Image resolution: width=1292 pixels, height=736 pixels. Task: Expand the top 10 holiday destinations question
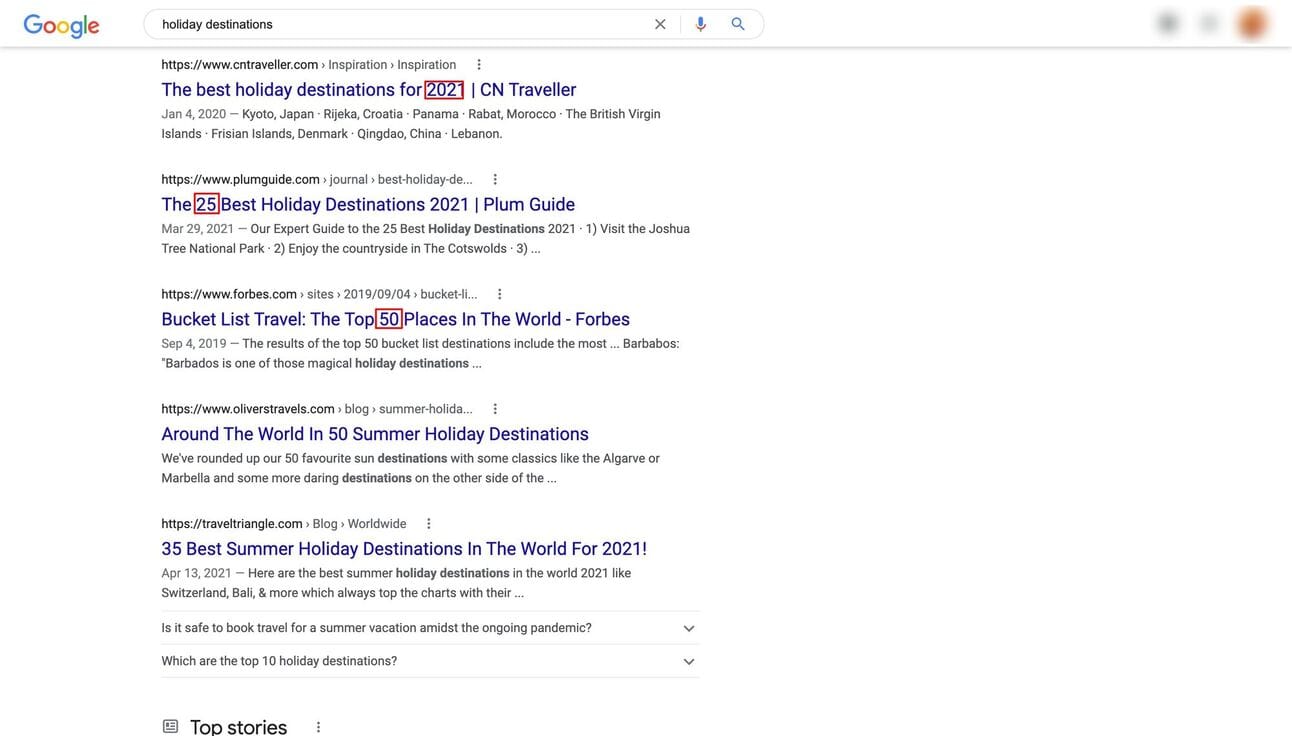point(430,661)
